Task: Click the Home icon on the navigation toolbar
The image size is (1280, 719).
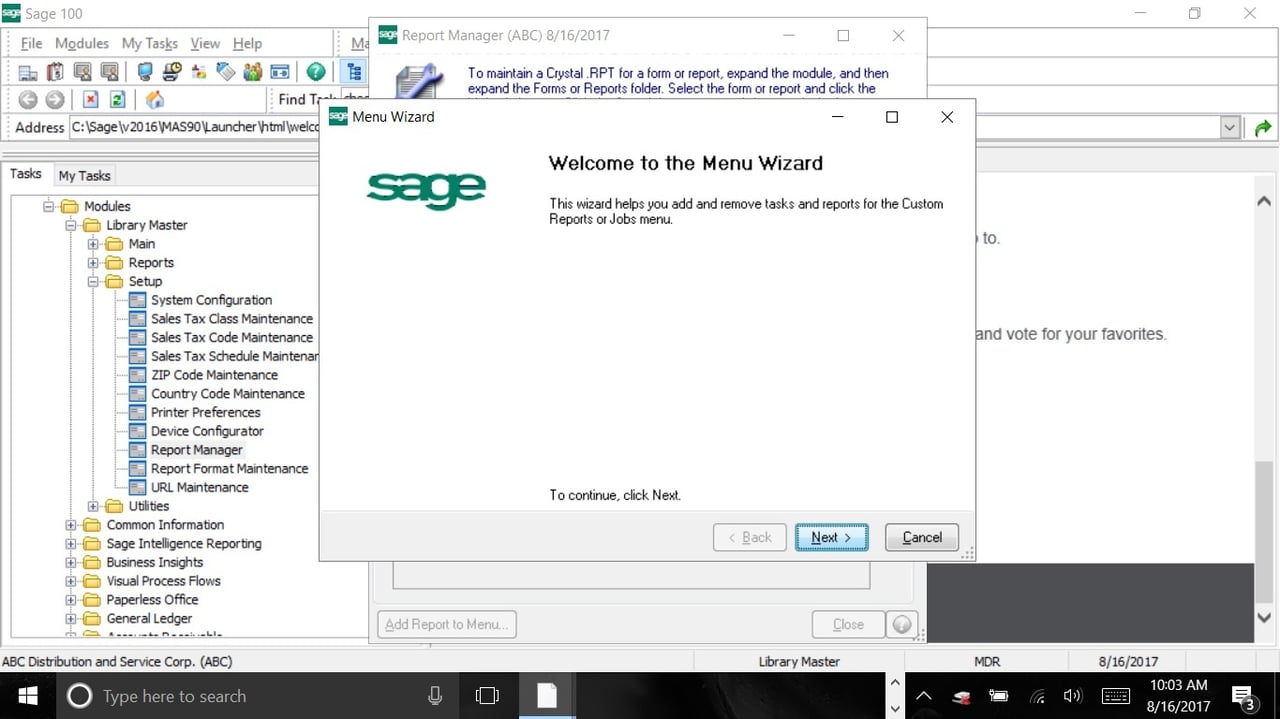Action: [155, 99]
